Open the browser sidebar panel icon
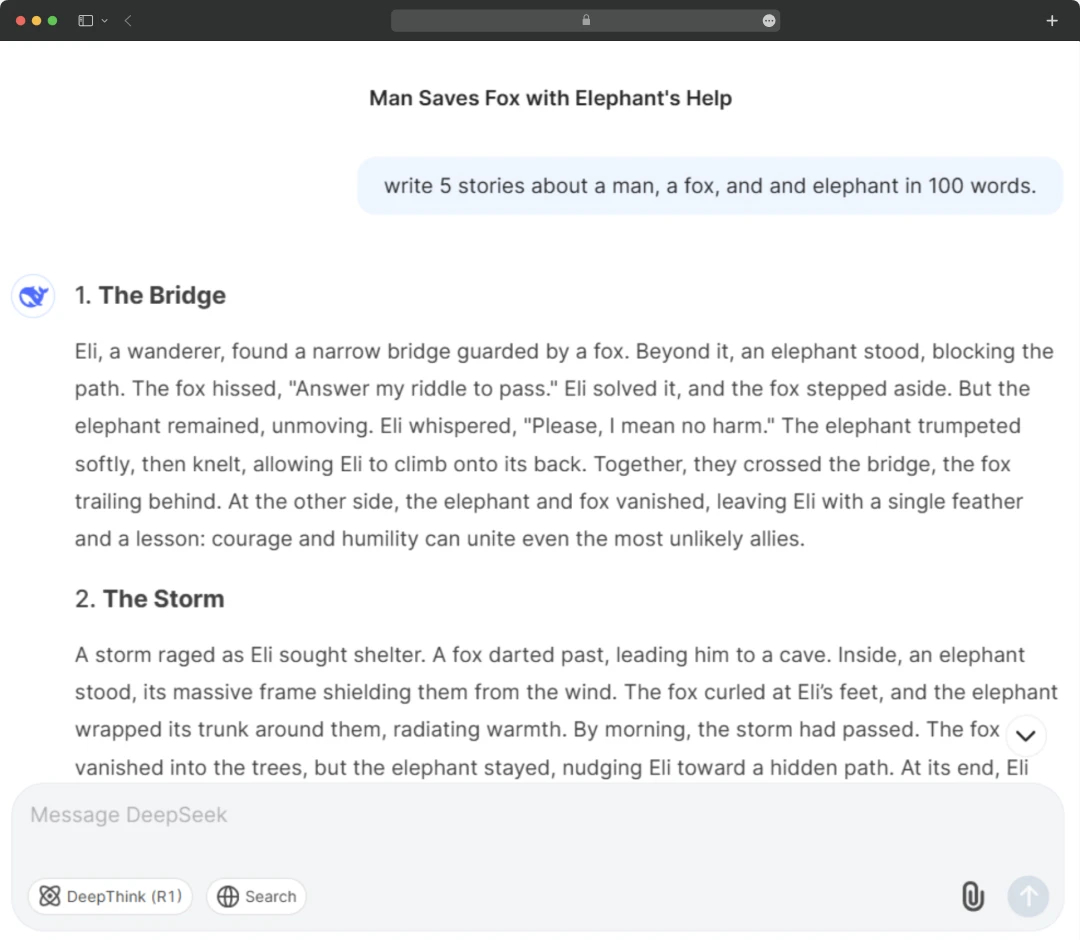 click(84, 20)
